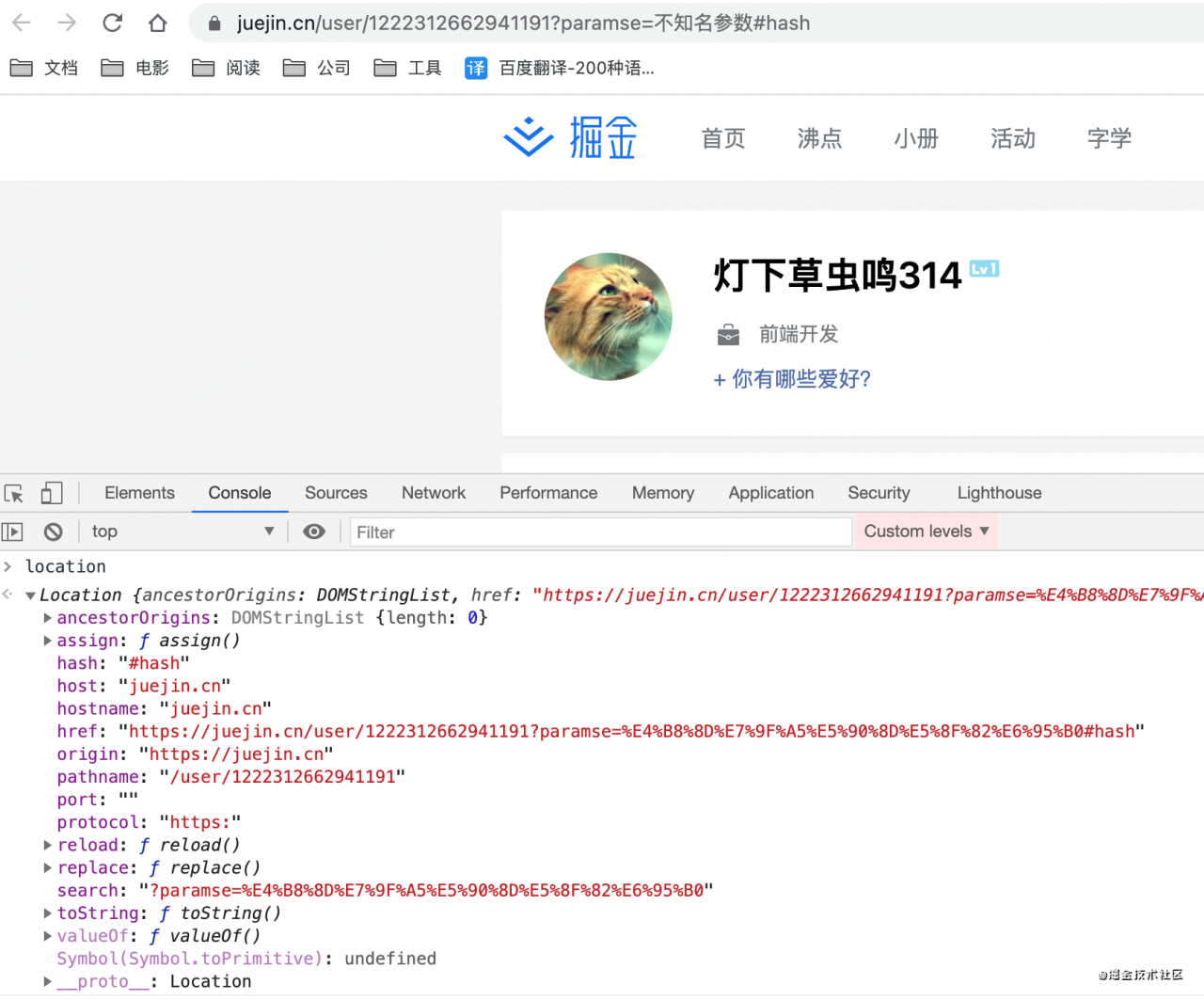This screenshot has width=1204, height=1000.
Task: Switch to the Network tab
Action: (x=433, y=492)
